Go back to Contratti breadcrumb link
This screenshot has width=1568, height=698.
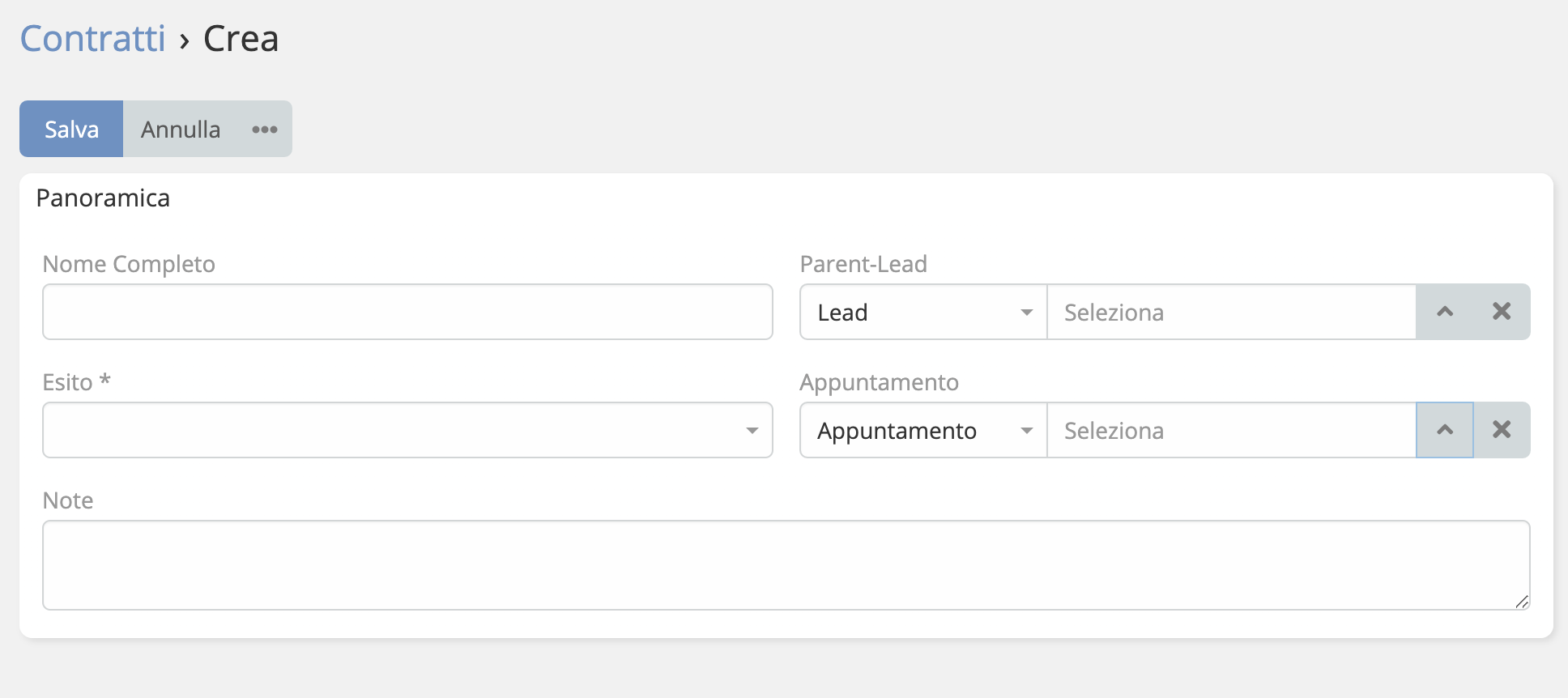click(x=92, y=39)
